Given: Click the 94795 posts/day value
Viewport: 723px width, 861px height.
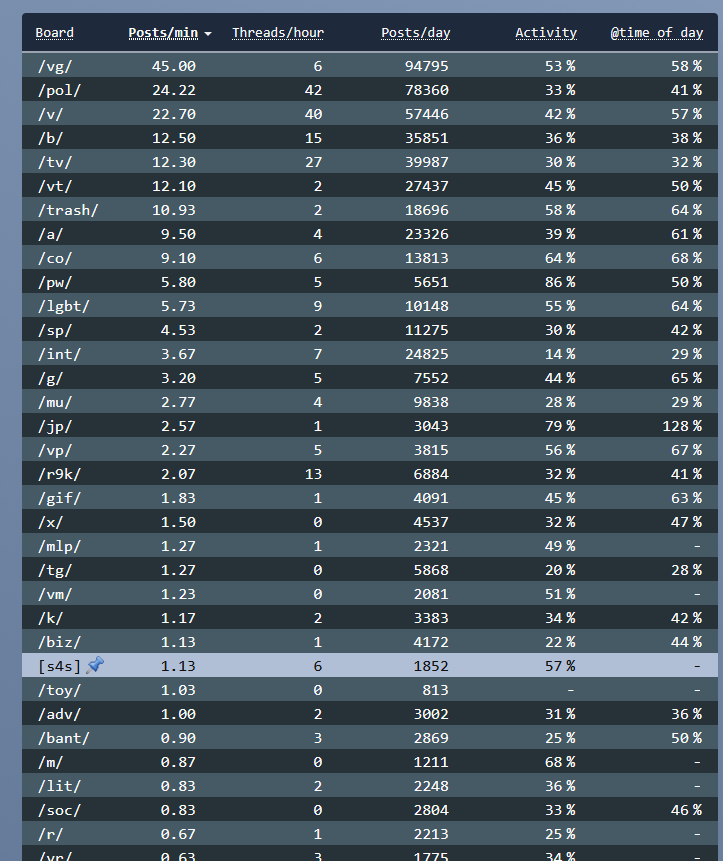Looking at the screenshot, I should pyautogui.click(x=427, y=66).
